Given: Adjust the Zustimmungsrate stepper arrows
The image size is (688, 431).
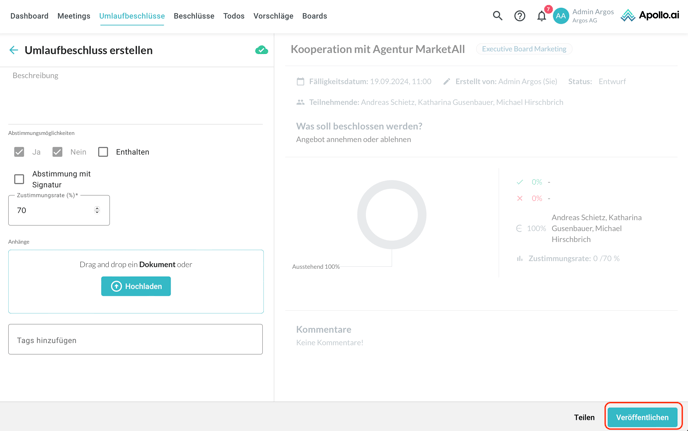Looking at the screenshot, I should point(97,211).
